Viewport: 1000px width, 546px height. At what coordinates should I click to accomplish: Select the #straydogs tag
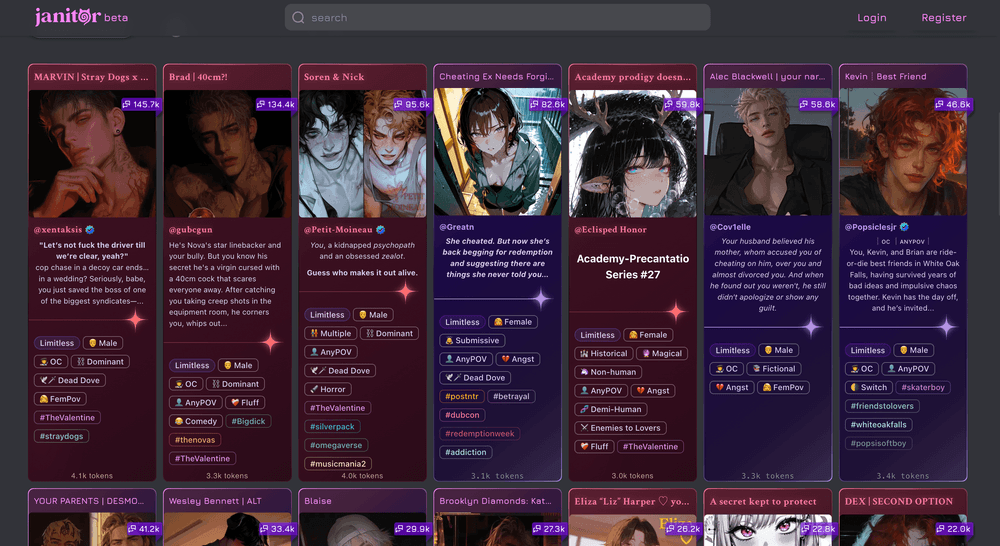tap(61, 436)
